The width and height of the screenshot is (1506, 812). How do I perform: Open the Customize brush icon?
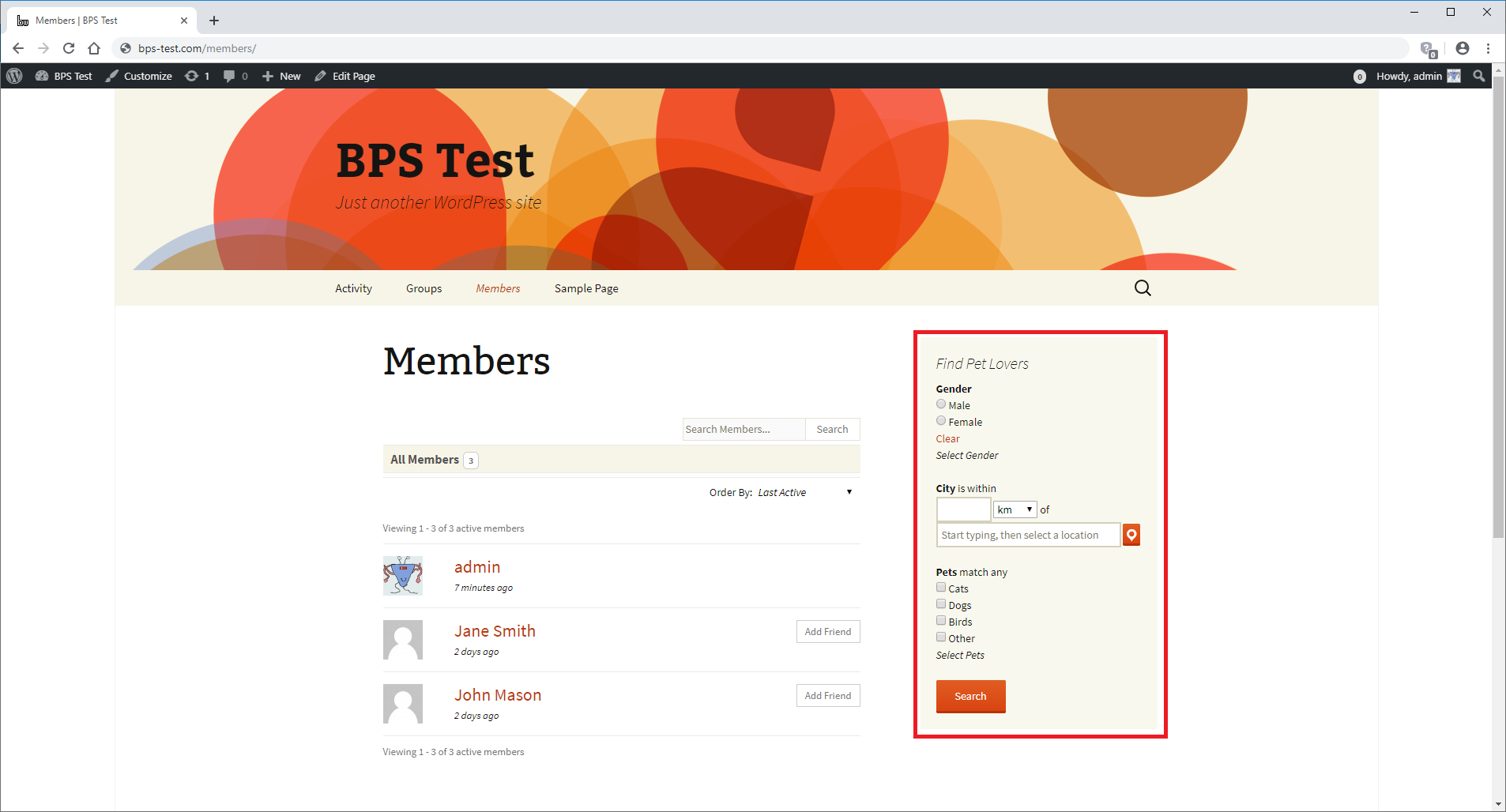pos(113,76)
